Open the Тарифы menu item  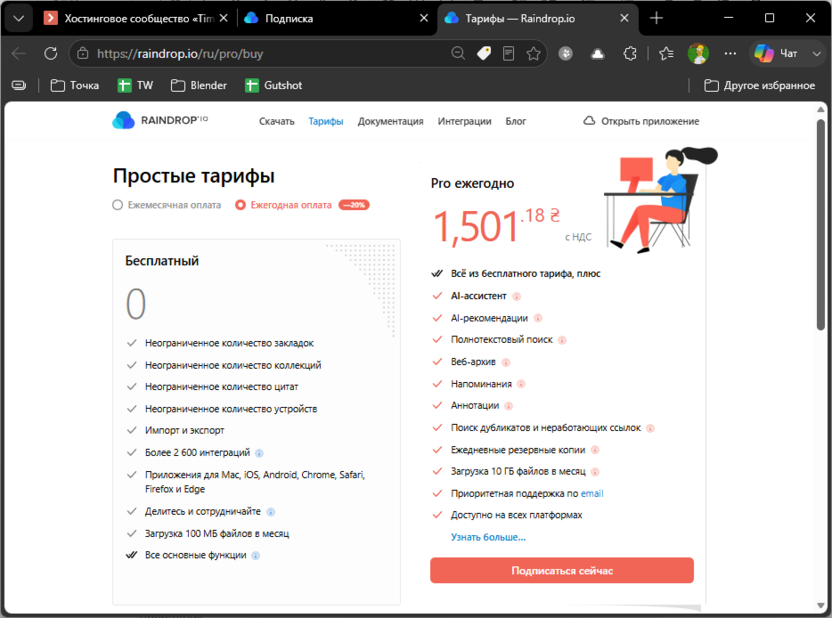326,121
